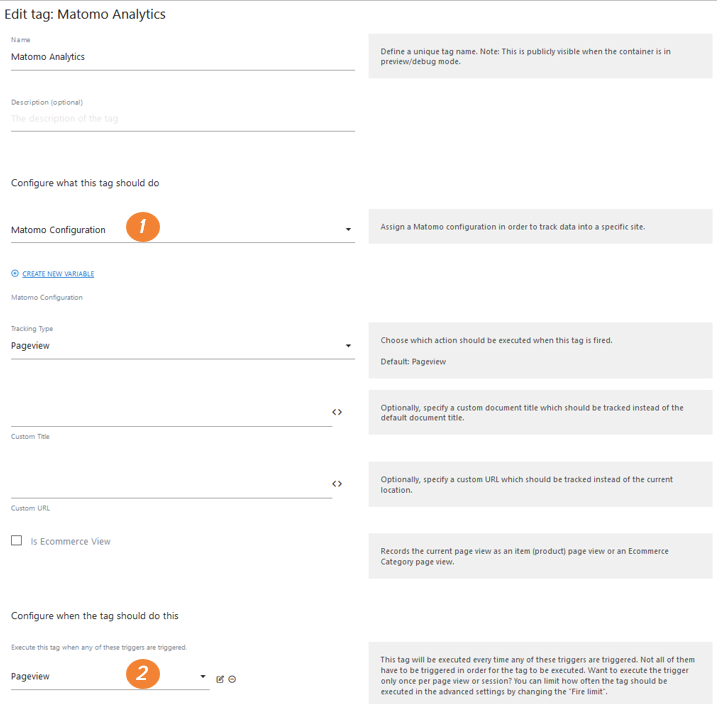Image resolution: width=717 pixels, height=704 pixels.
Task: Click the plus icon before Create New Variable
Action: click(15, 274)
